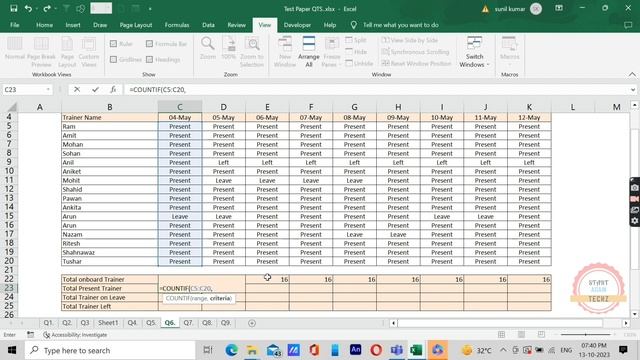Image resolution: width=640 pixels, height=360 pixels.
Task: Cancel the formula entry with the X icon
Action: coord(77,89)
